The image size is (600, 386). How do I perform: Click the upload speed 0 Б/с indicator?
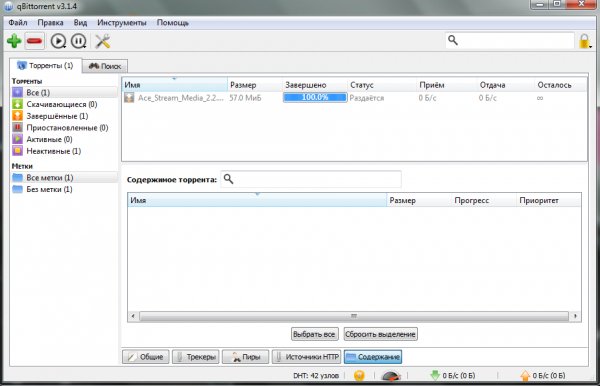[x=543, y=376]
